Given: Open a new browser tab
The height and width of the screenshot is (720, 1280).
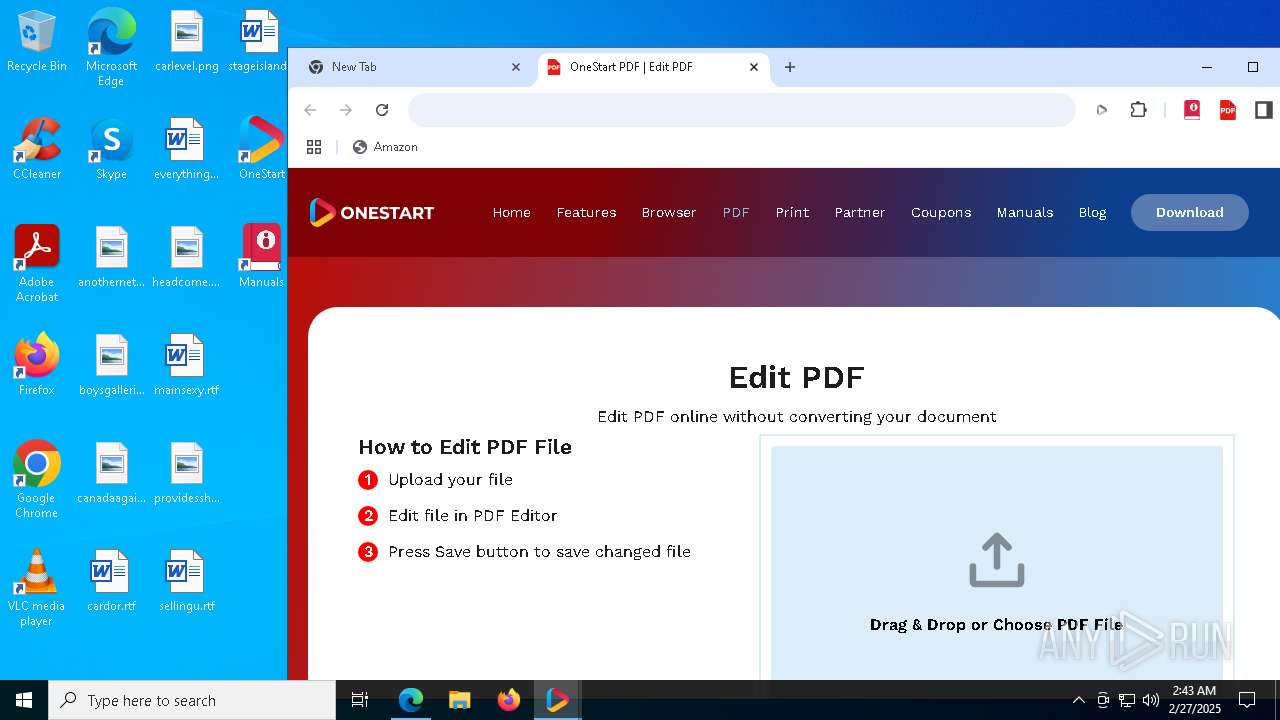Looking at the screenshot, I should (790, 67).
